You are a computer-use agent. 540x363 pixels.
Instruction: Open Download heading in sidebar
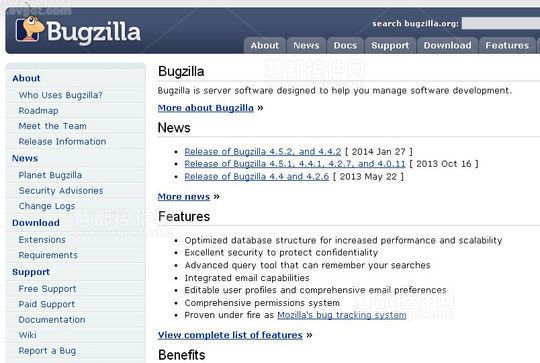[36, 223]
